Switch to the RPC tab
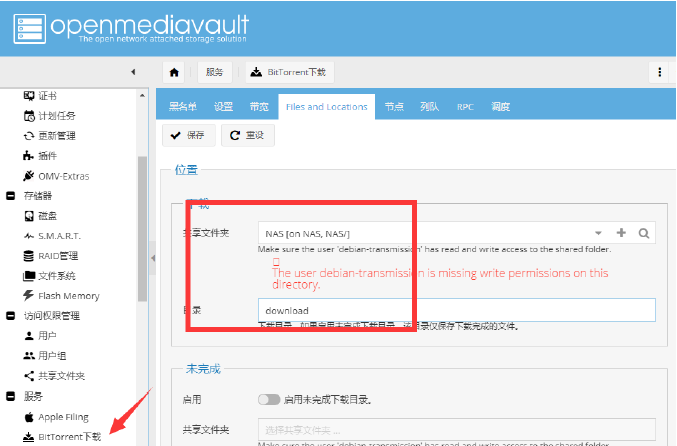 (465, 106)
